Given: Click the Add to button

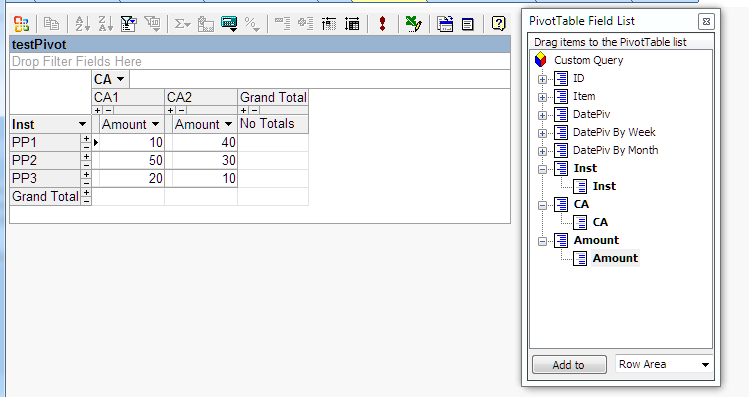Looking at the screenshot, I should click(569, 365).
